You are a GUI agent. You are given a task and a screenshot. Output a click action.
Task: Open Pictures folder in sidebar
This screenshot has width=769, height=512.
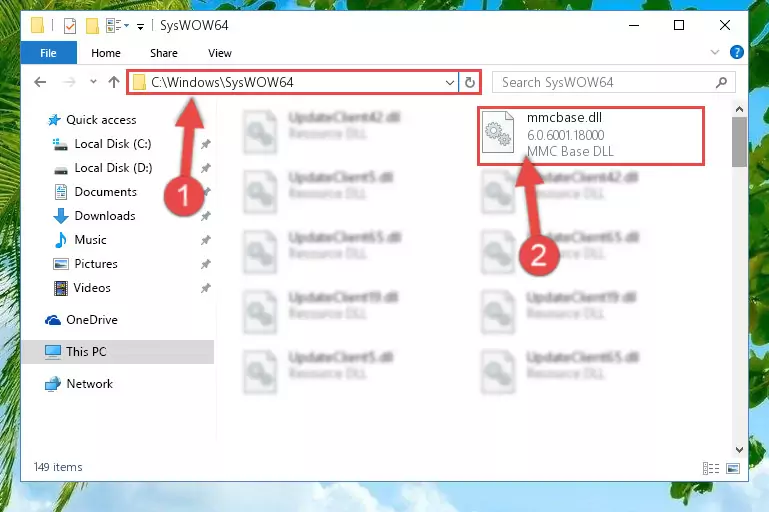pos(96,264)
